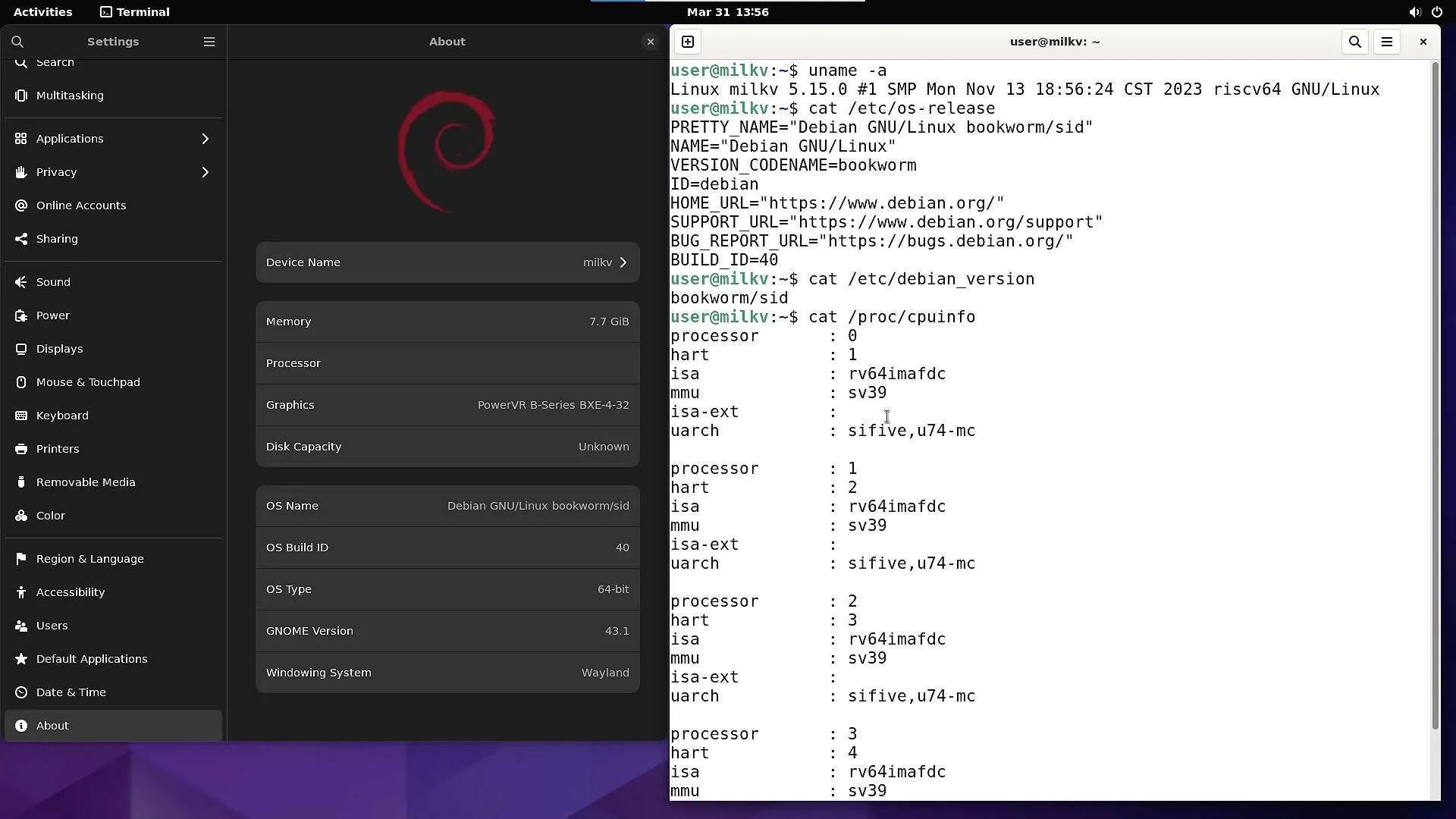The height and width of the screenshot is (819, 1456).
Task: Click the Terminal menu in the top bar
Action: 134,12
